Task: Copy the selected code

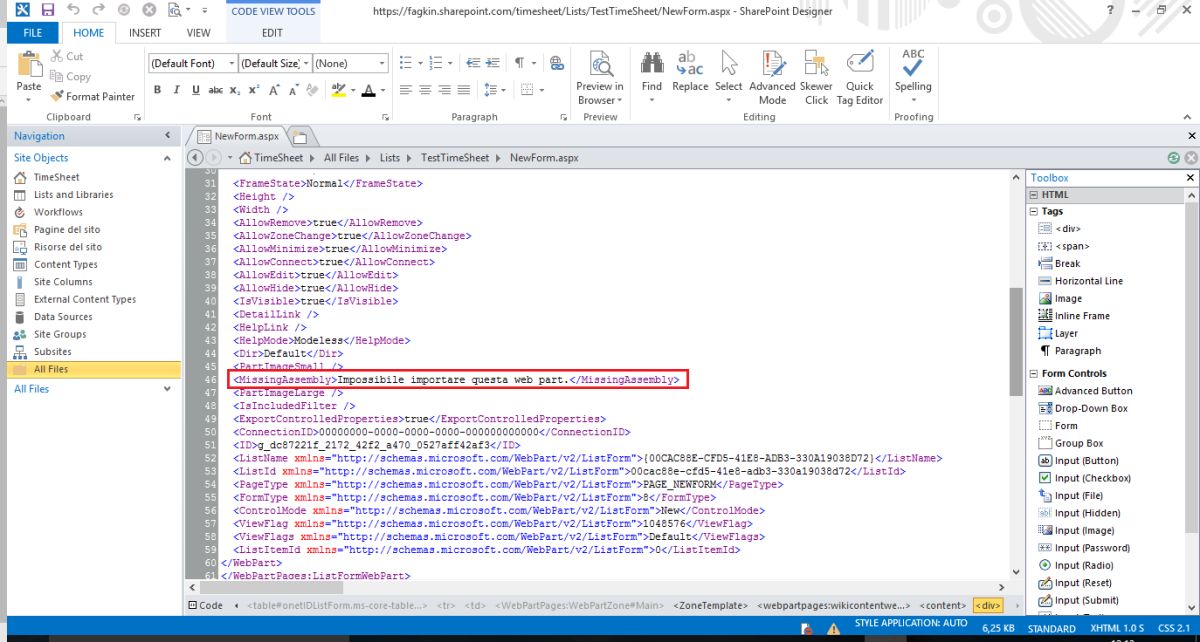Action: click(x=70, y=76)
